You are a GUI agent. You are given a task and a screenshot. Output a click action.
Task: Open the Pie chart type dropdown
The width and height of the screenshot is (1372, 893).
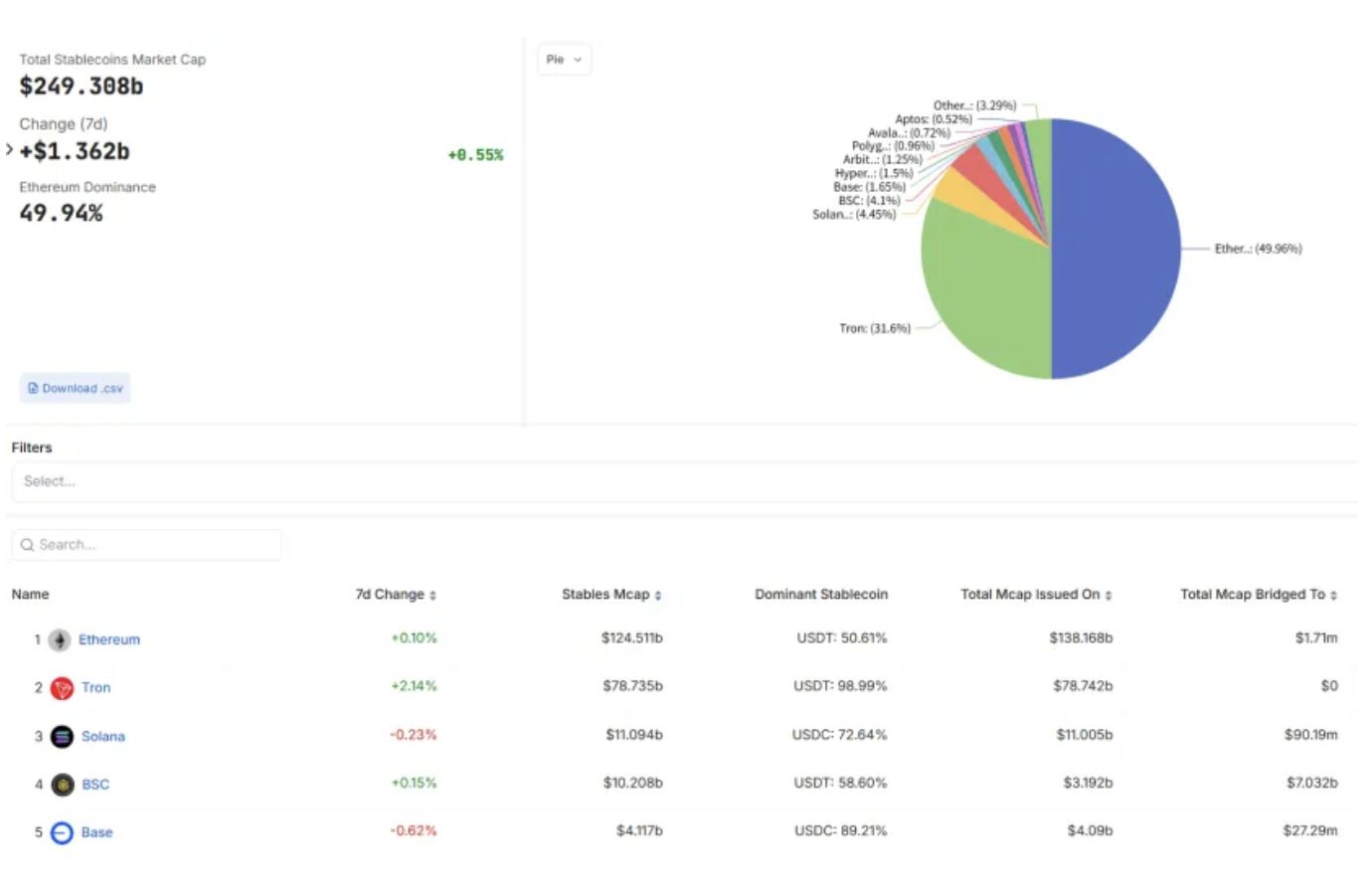pyautogui.click(x=564, y=60)
